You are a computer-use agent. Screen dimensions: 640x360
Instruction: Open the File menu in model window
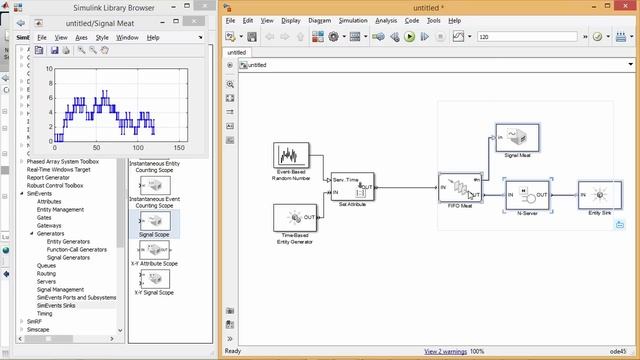click(x=230, y=20)
